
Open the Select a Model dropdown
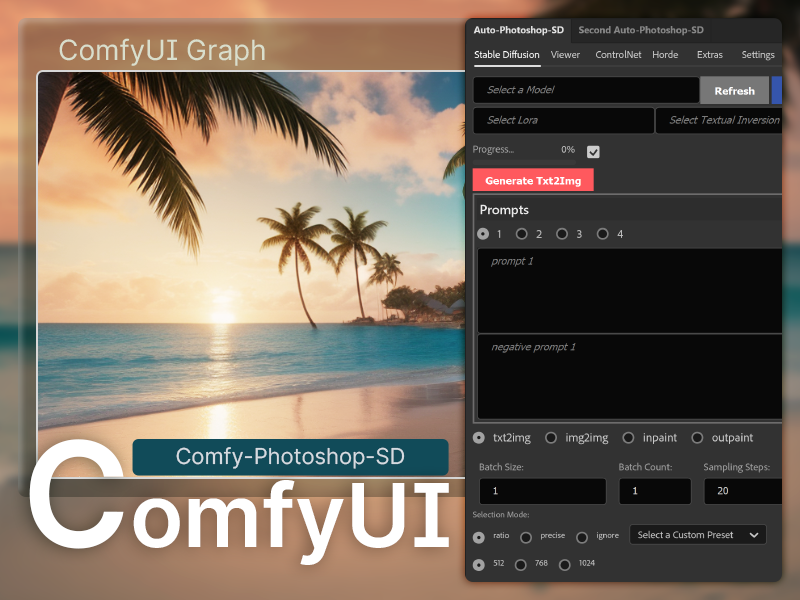[585, 90]
